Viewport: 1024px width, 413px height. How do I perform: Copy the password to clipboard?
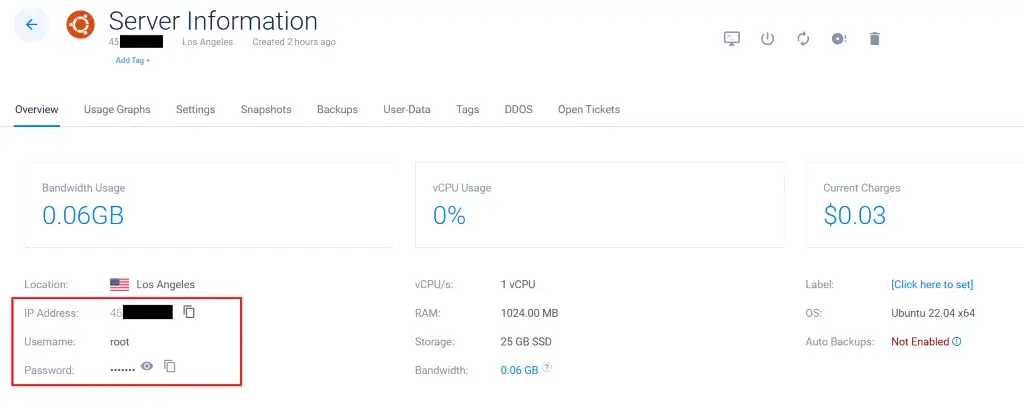point(170,366)
